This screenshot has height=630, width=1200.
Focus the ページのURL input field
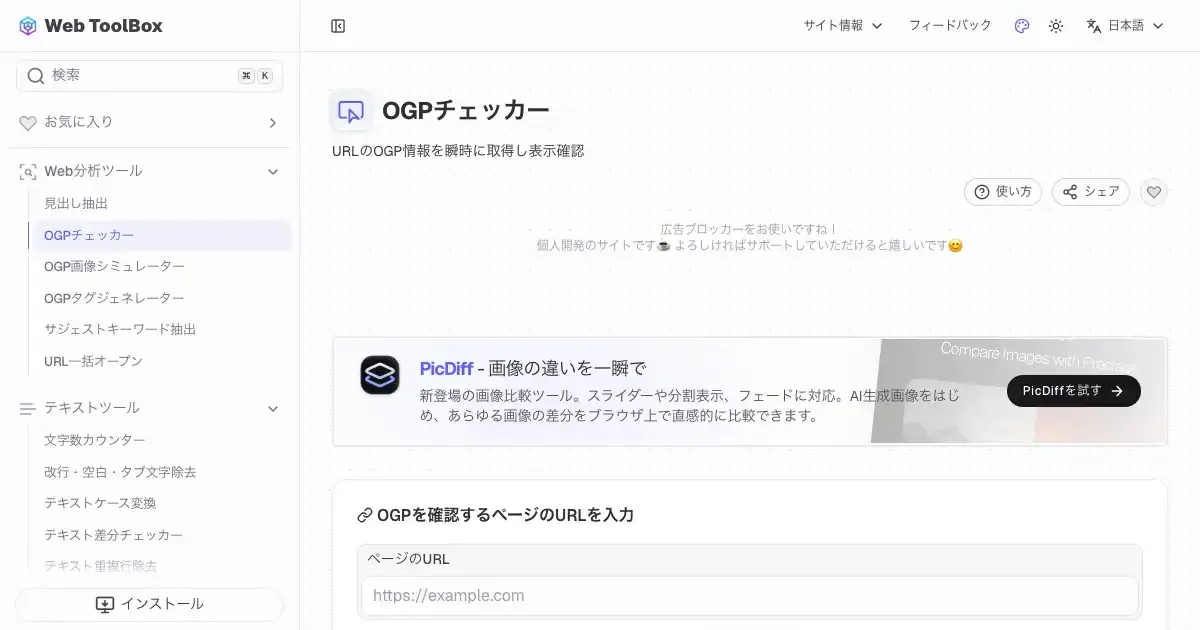click(x=750, y=596)
